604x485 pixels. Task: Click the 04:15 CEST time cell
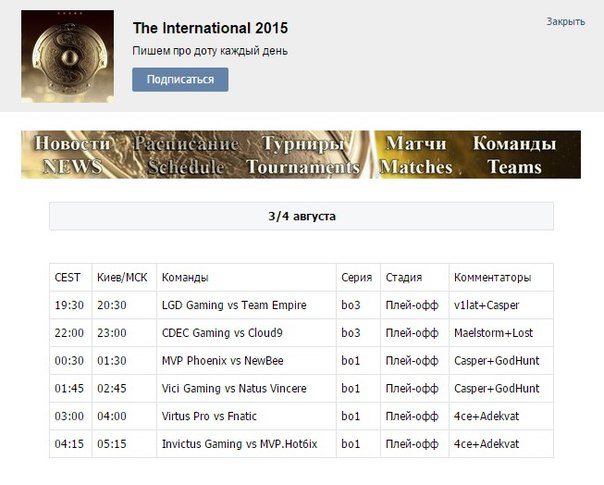pos(69,444)
